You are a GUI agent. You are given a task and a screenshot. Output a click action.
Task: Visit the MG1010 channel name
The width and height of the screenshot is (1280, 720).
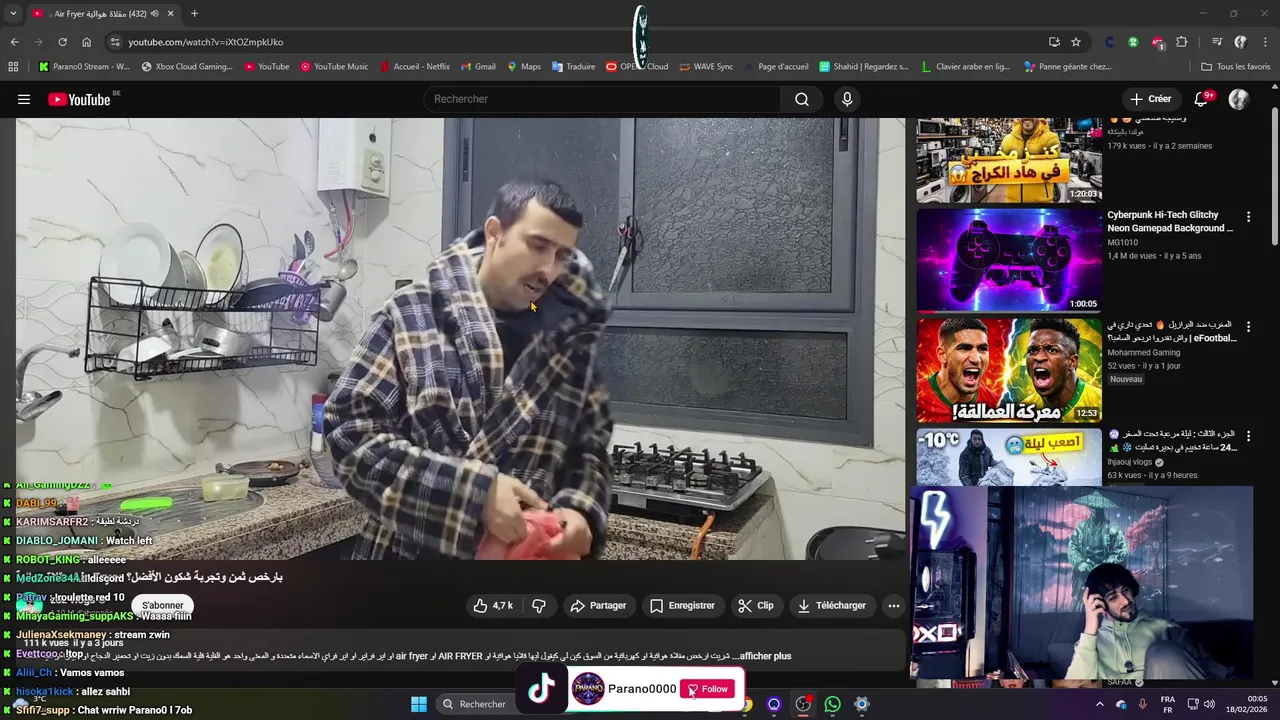(1122, 242)
